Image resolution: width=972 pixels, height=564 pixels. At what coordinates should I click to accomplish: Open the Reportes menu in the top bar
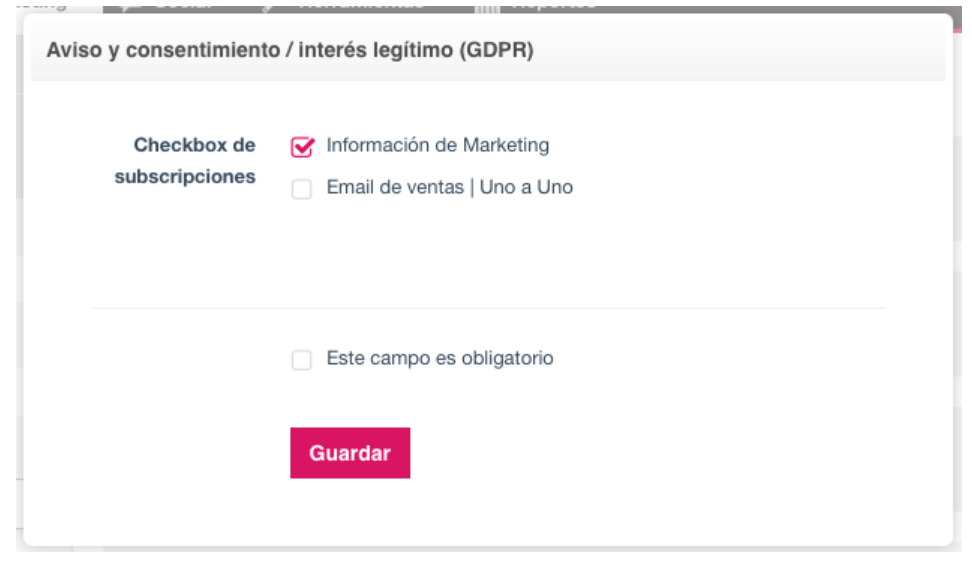(x=555, y=5)
